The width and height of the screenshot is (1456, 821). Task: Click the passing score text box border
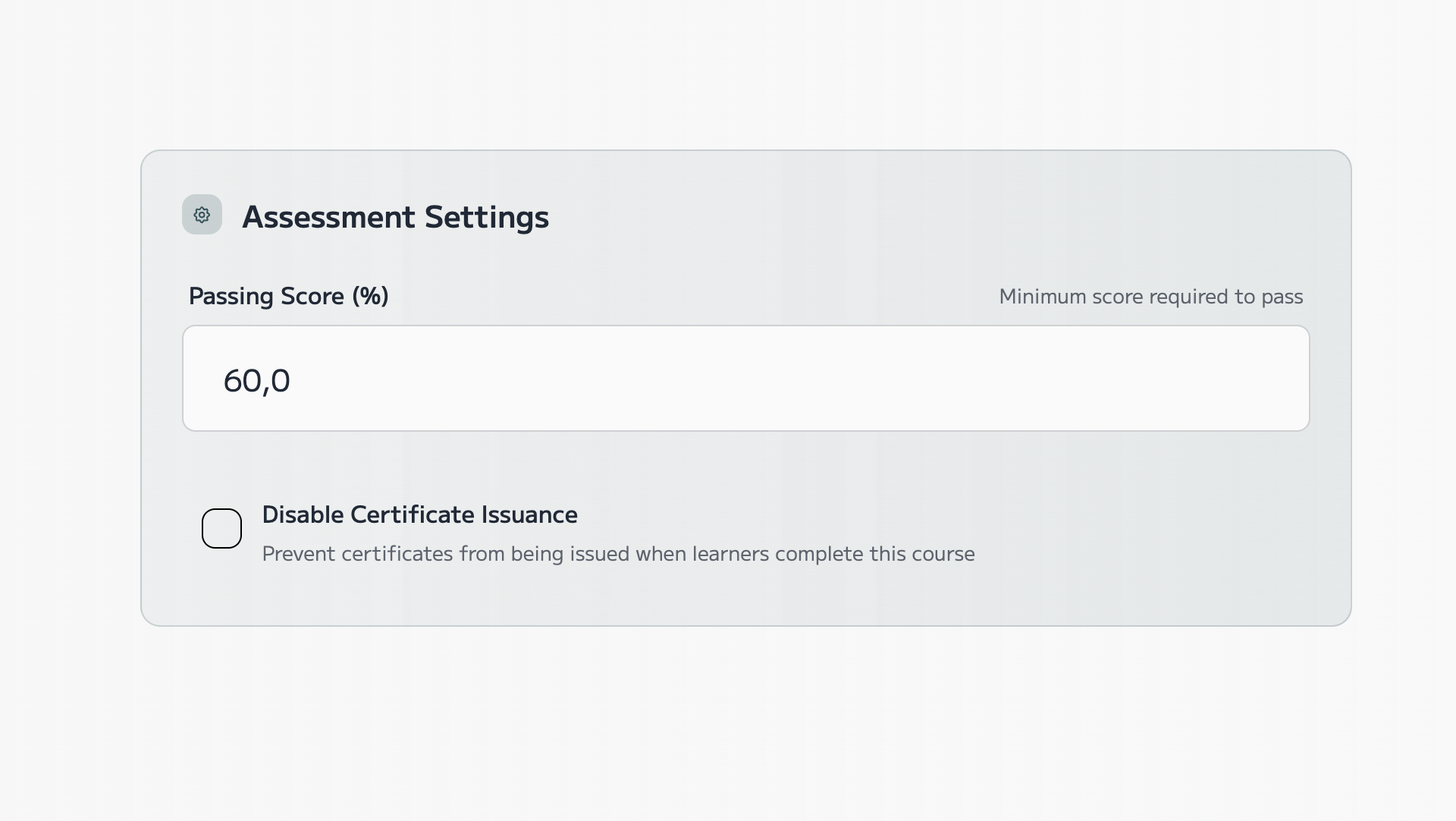pyautogui.click(x=745, y=329)
